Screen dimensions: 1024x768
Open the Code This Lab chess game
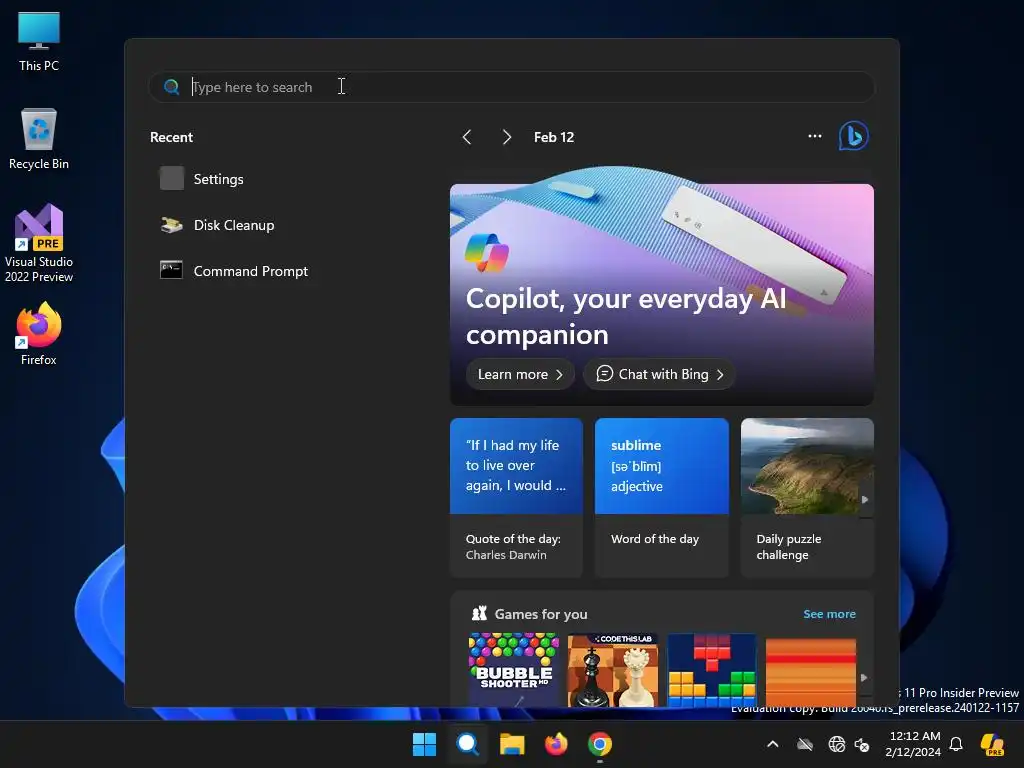(613, 670)
